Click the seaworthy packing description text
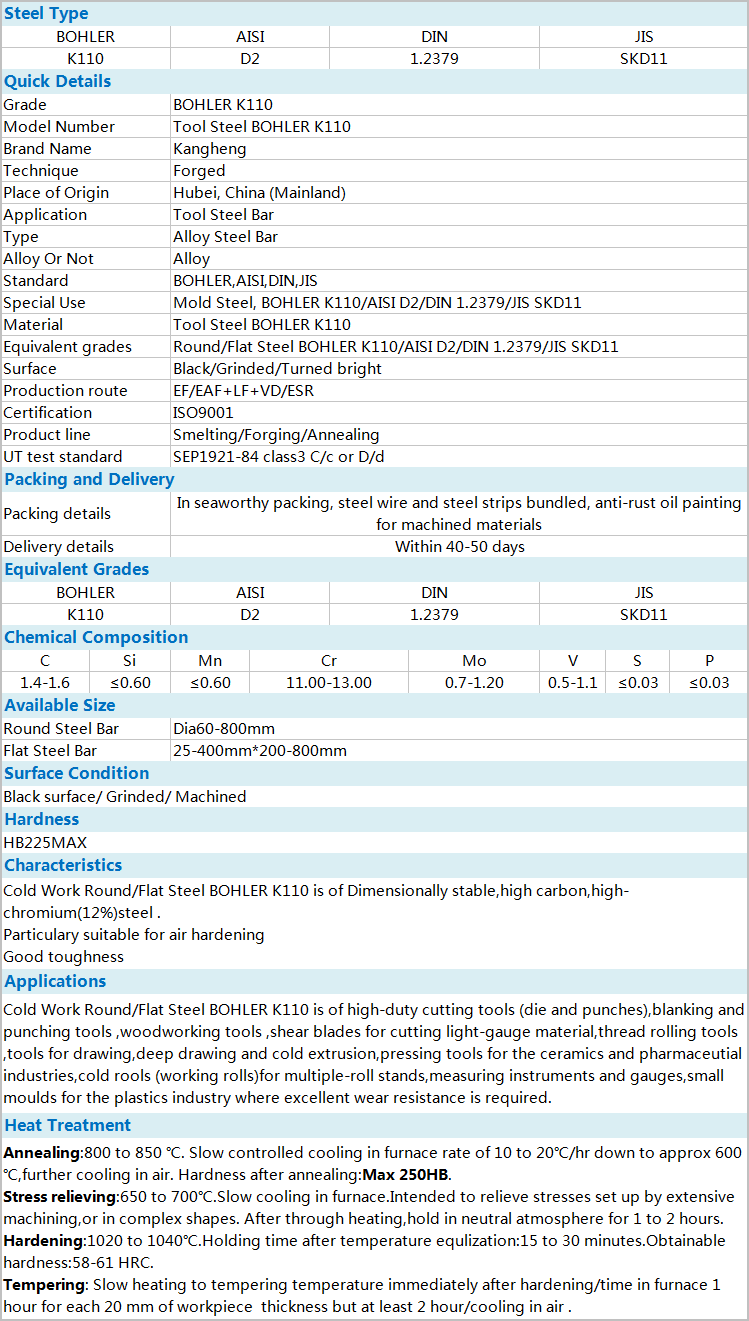 tap(459, 513)
